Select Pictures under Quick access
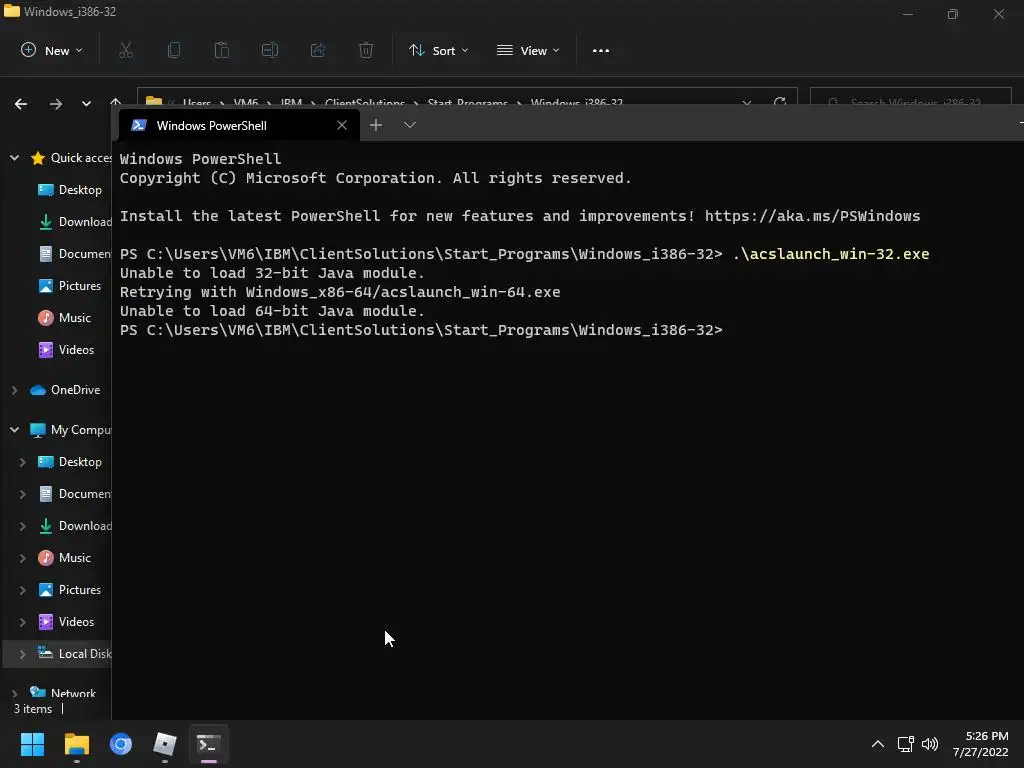This screenshot has width=1024, height=768. 80,286
